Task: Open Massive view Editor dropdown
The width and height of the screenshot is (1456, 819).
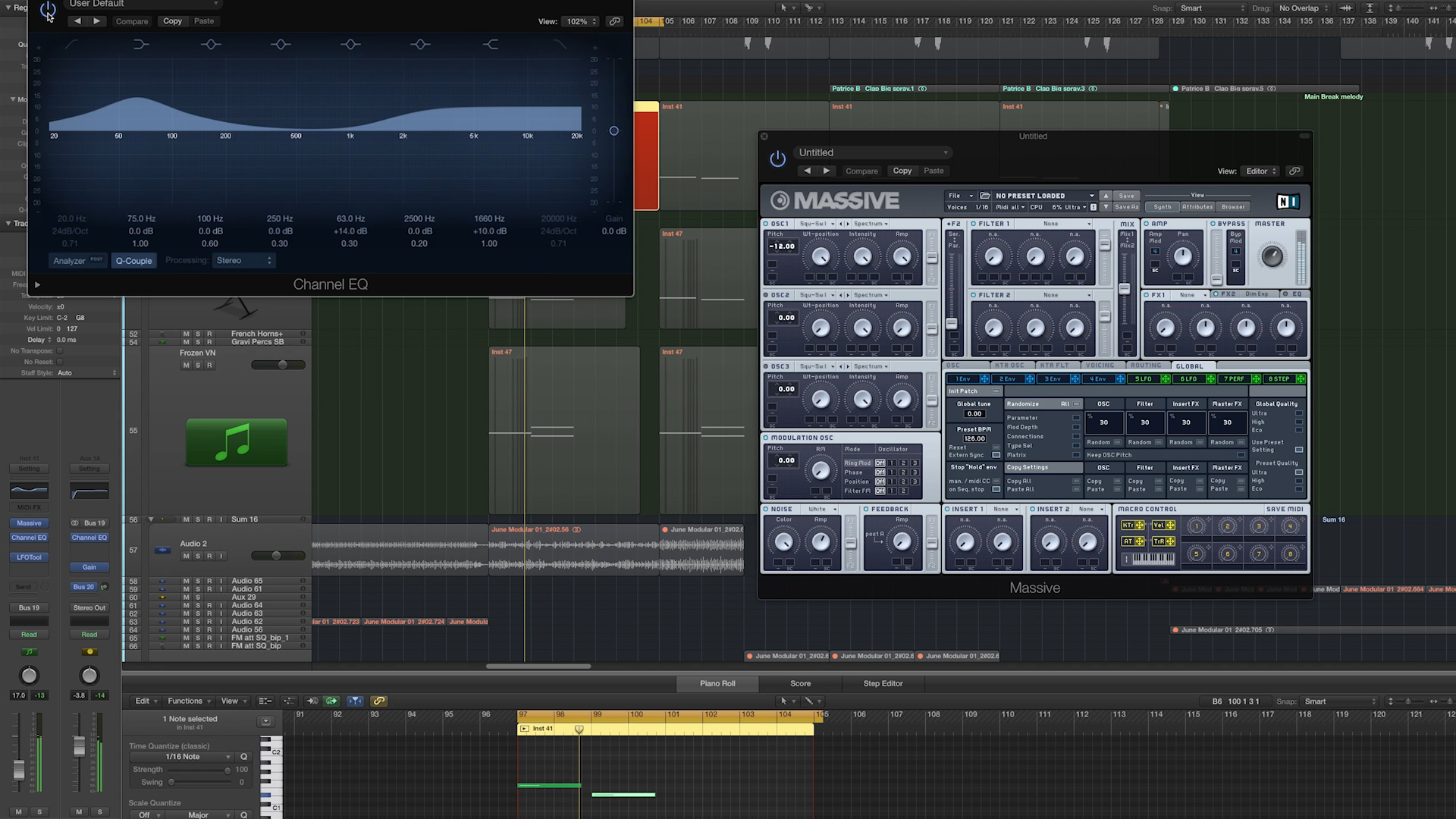Action: coord(1261,171)
